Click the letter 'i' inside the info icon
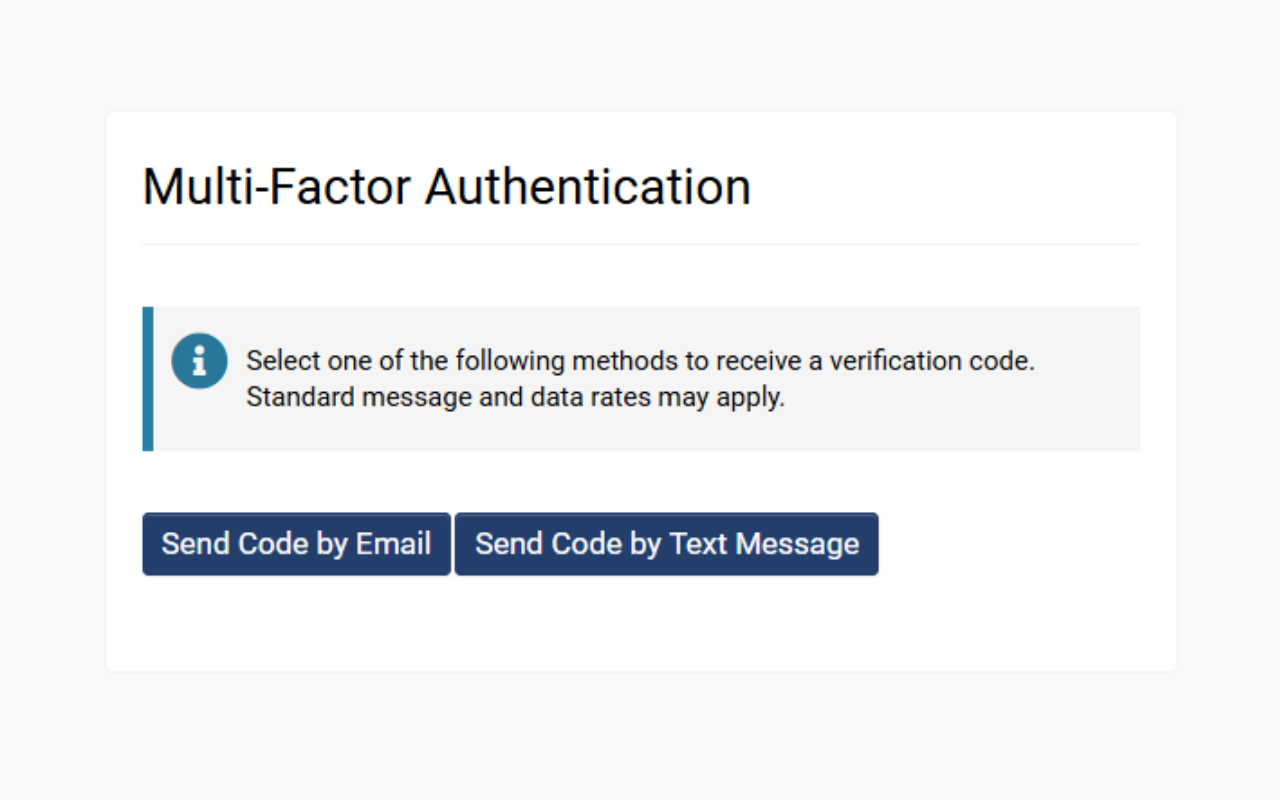The width and height of the screenshot is (1280, 800). click(x=199, y=361)
